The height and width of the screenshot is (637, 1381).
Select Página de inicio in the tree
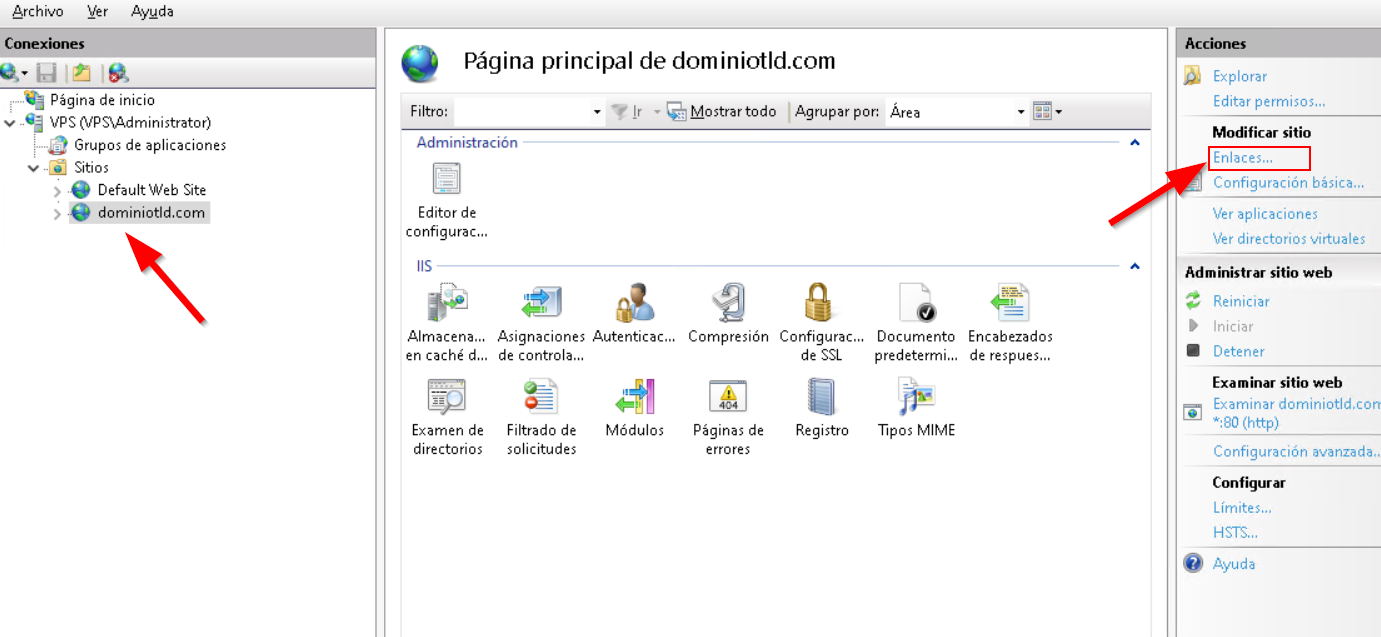(x=102, y=100)
